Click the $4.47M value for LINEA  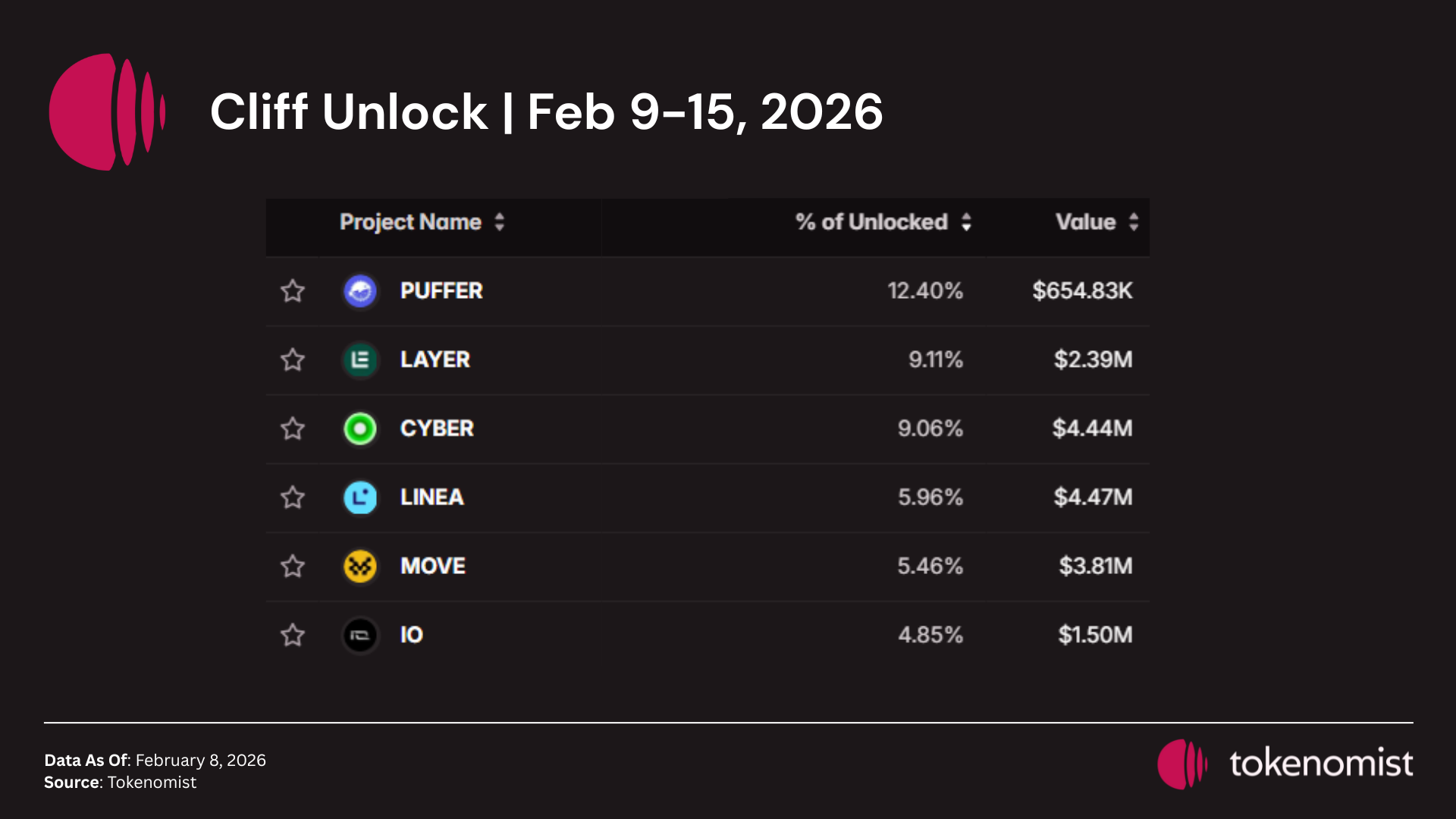(1093, 497)
